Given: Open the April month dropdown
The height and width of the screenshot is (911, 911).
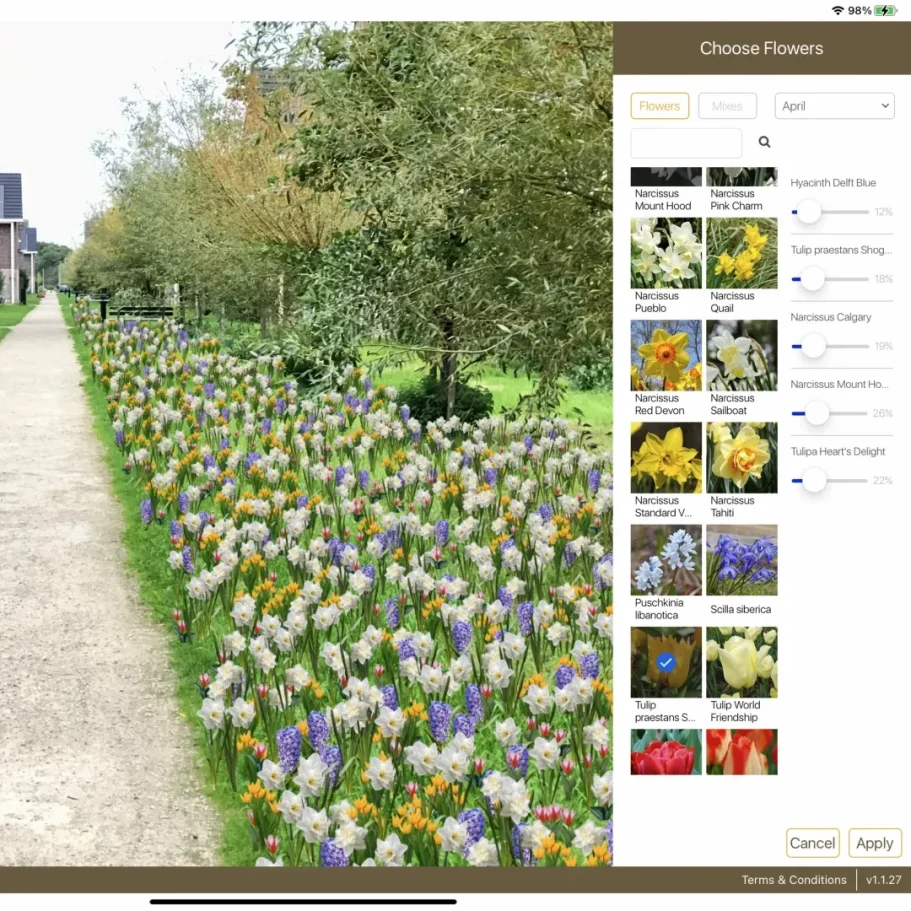Looking at the screenshot, I should click(x=834, y=106).
